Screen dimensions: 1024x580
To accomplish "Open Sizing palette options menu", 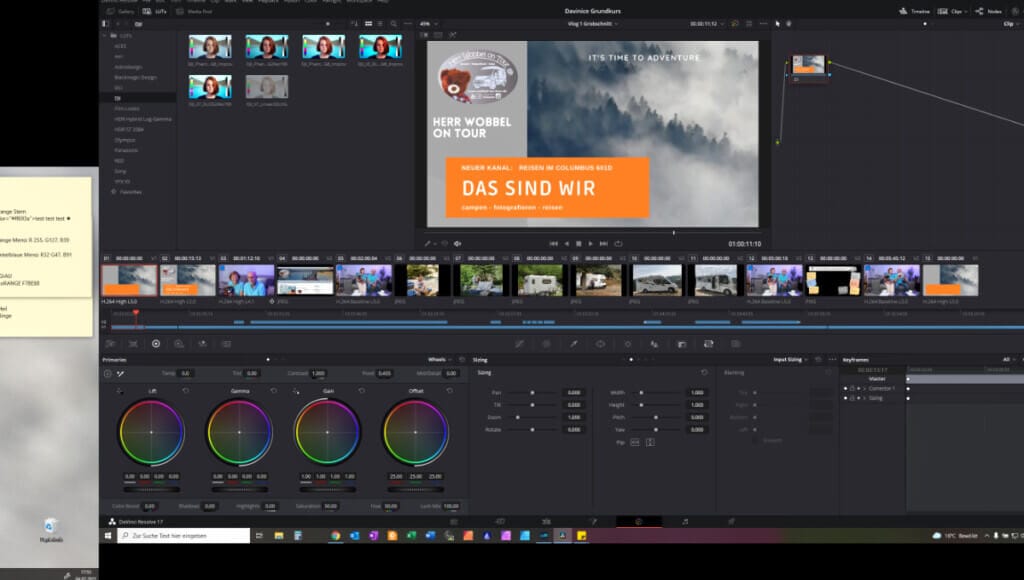I will click(832, 359).
